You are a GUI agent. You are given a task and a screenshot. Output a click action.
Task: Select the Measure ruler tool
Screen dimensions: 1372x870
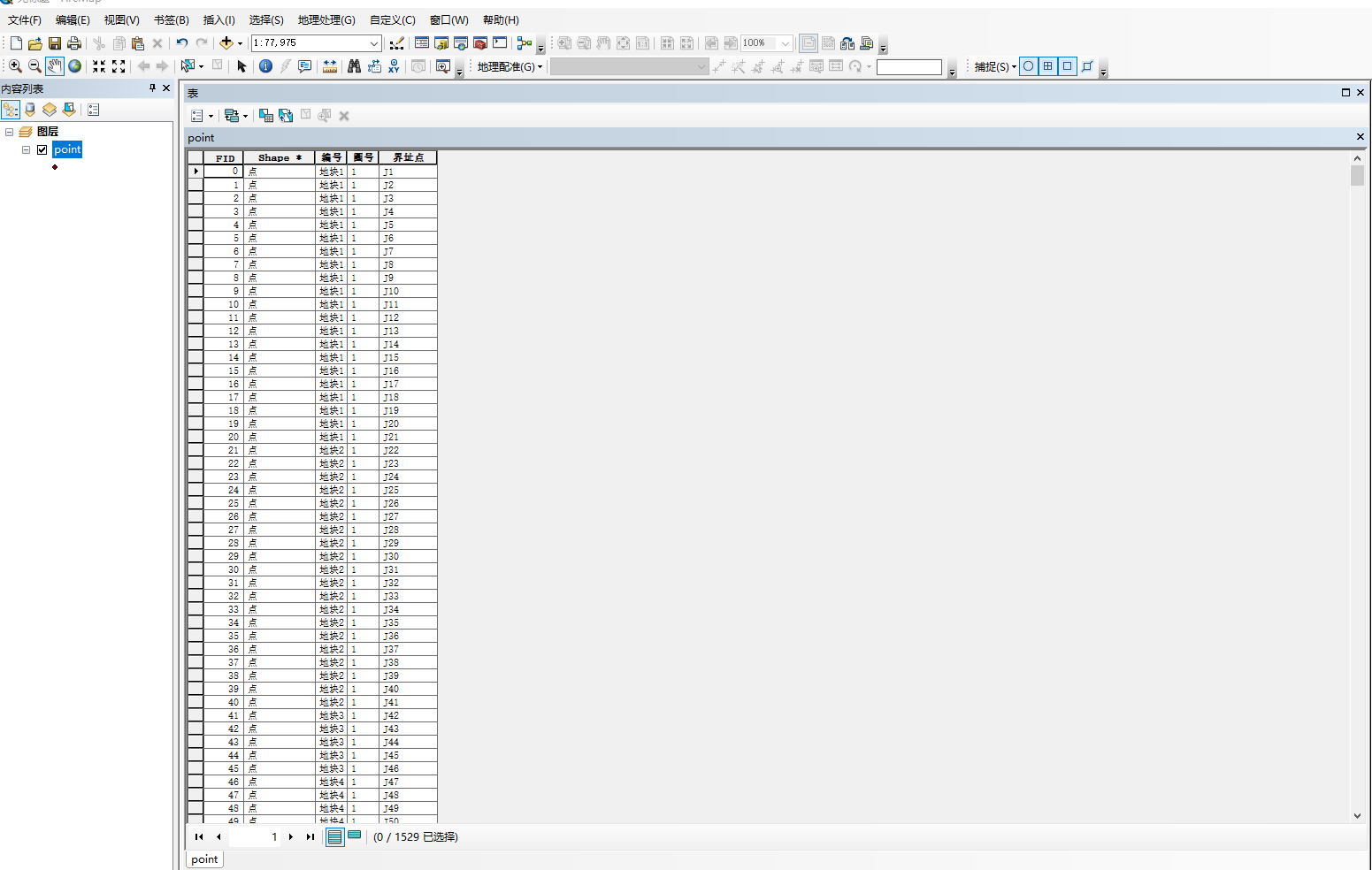coord(330,66)
